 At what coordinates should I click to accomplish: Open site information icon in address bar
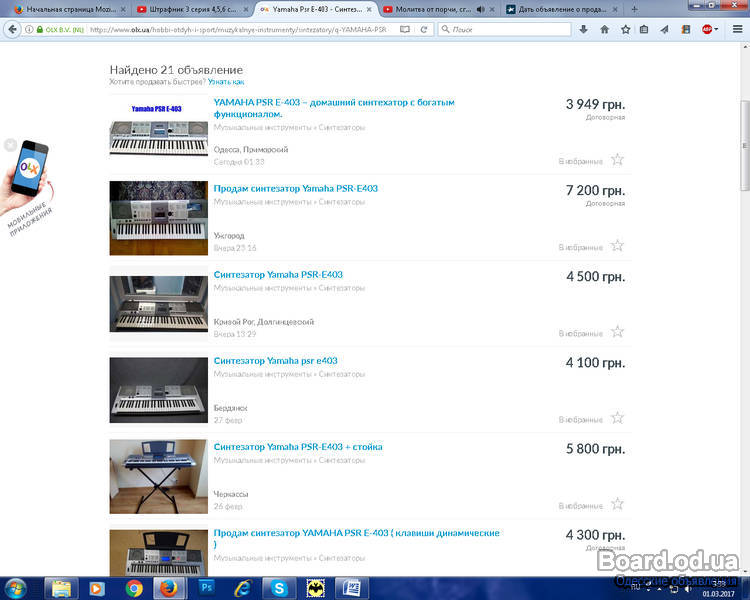[29, 30]
